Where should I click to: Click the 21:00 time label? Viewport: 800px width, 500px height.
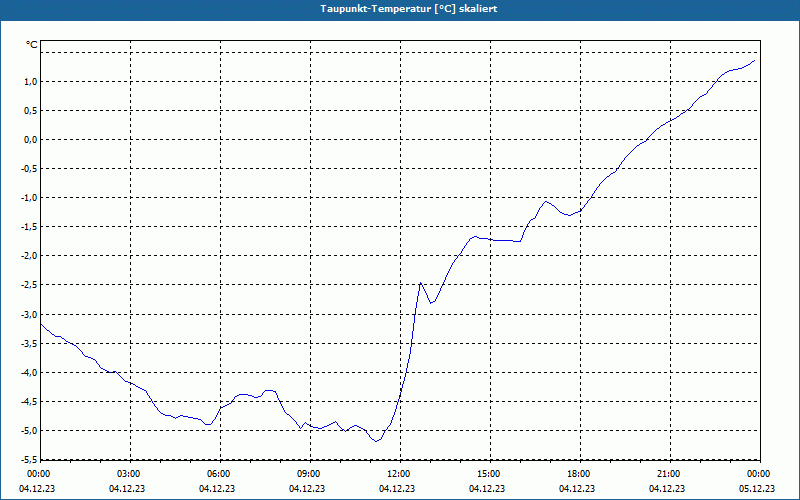tap(670, 474)
